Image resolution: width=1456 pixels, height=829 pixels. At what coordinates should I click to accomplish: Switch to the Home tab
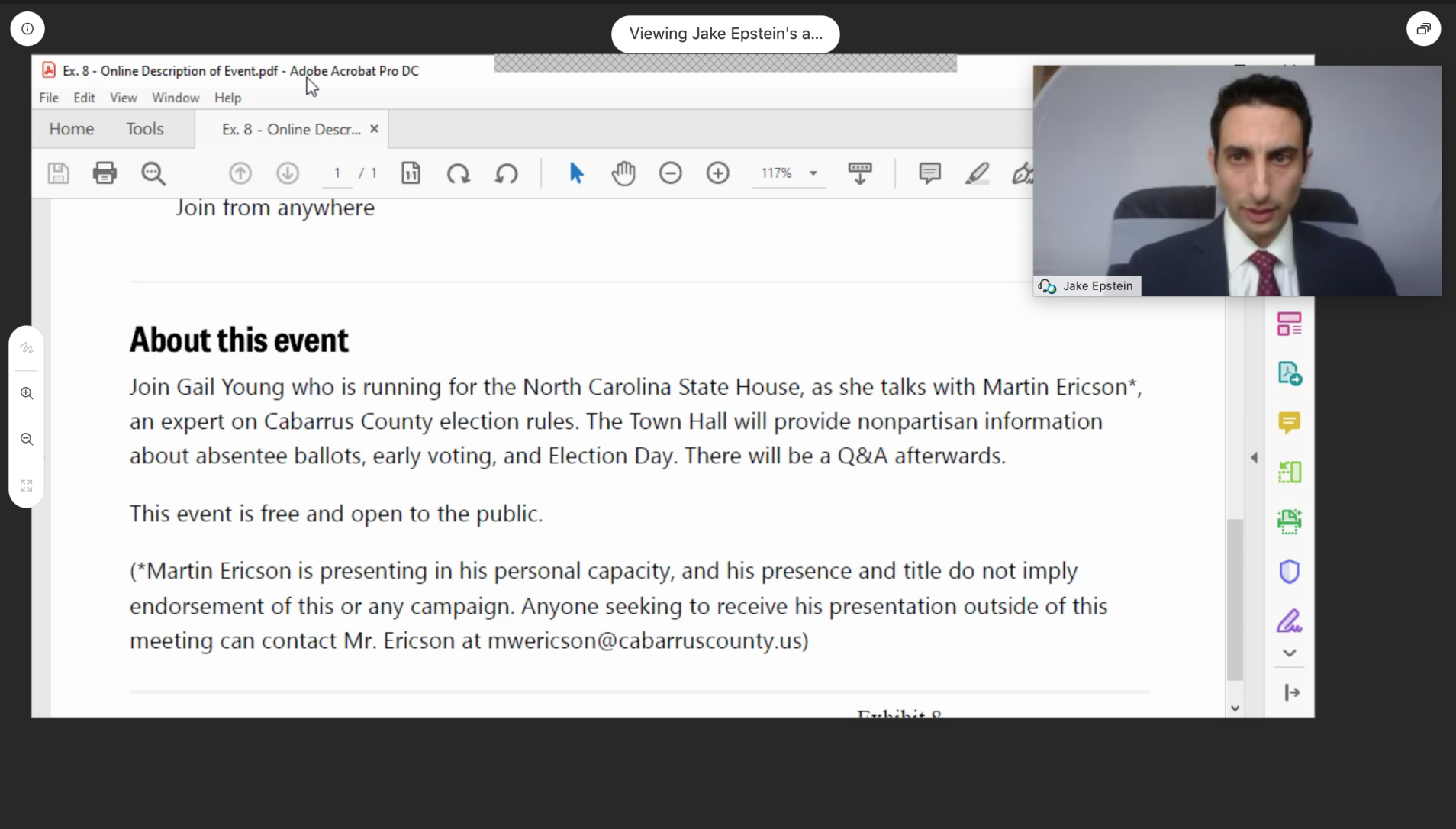[72, 129]
